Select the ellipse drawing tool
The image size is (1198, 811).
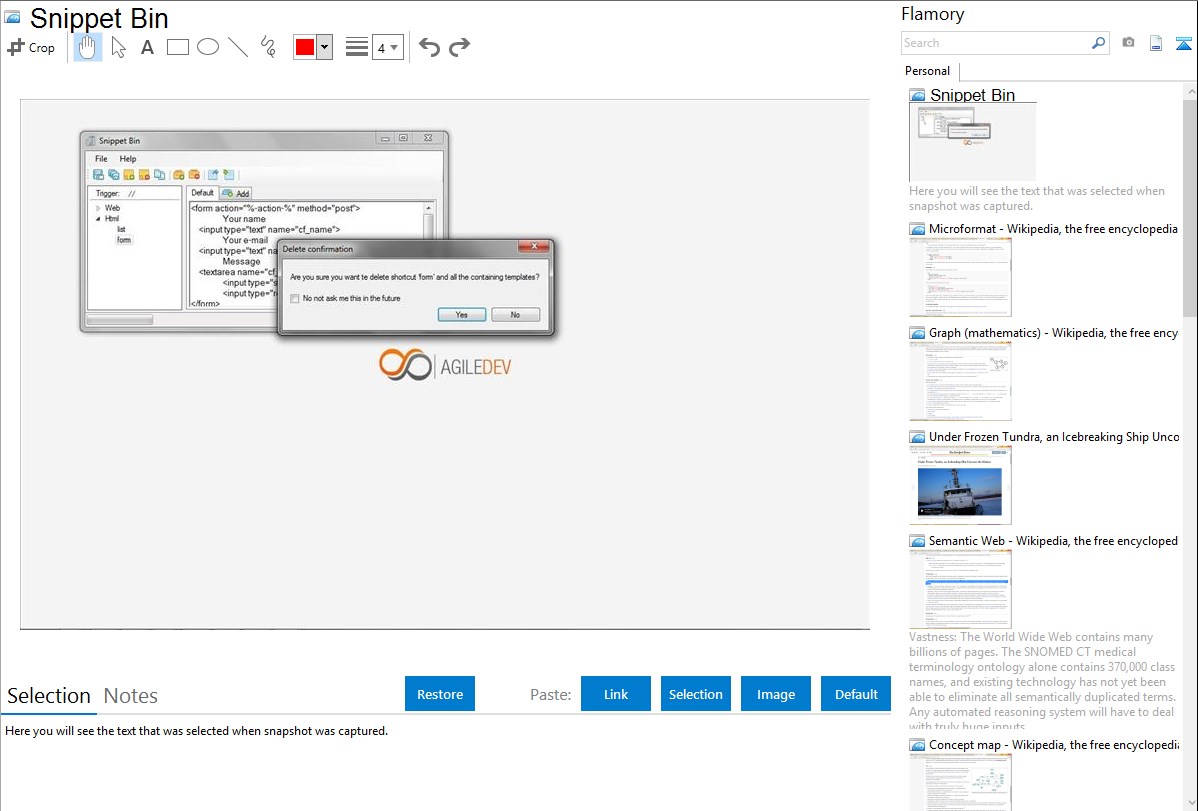click(x=208, y=47)
